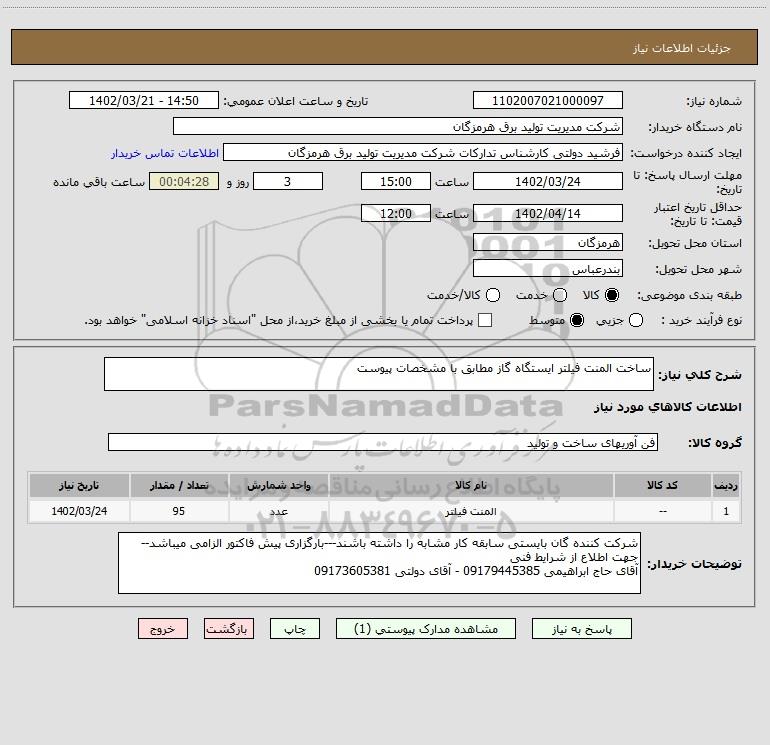Click the شرح کلی نیاز label
Screen dimensions: 770x745
(700, 375)
